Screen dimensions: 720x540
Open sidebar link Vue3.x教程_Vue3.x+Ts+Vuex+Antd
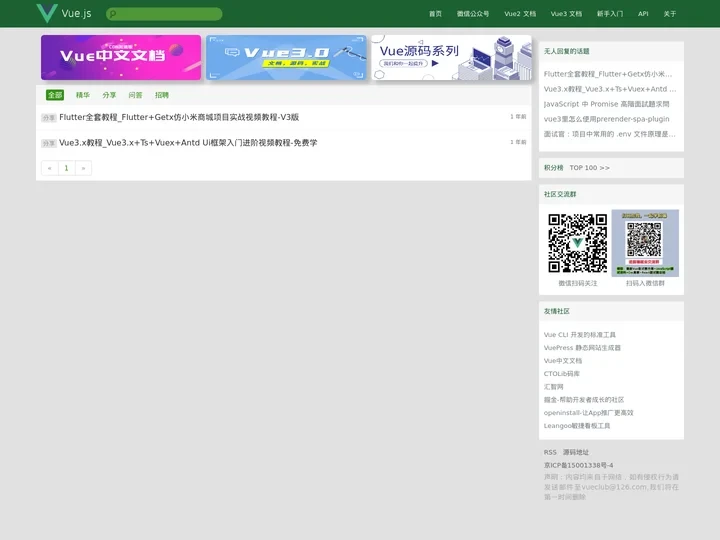pos(610,89)
